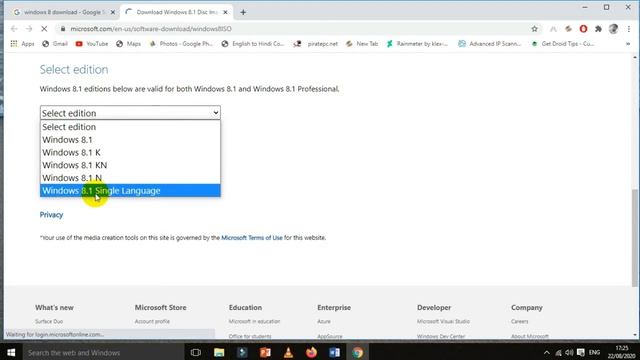
Task: Open the Chrome profile avatar
Action: tap(613, 29)
